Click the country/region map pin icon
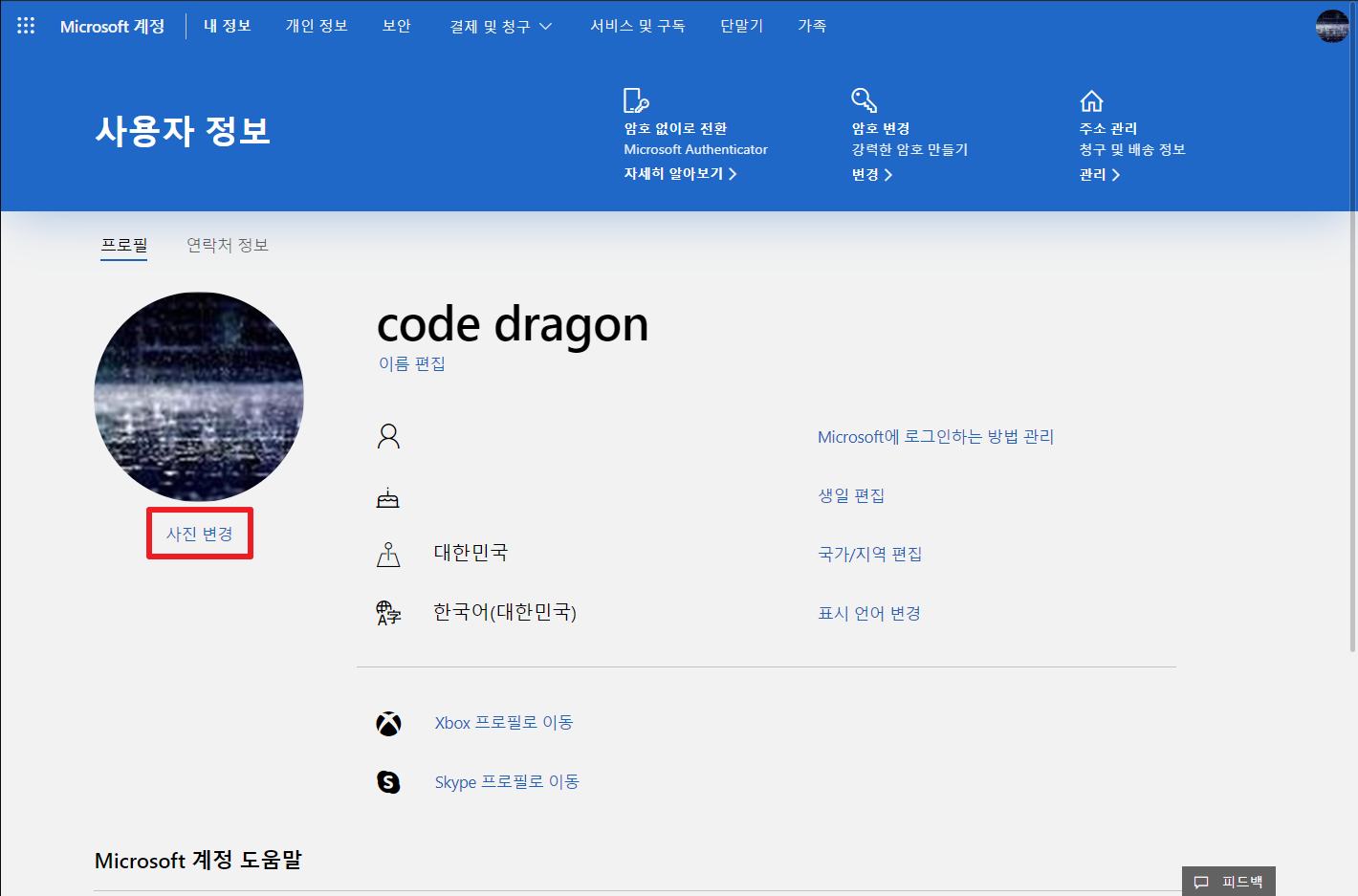This screenshot has width=1358, height=896. (388, 555)
